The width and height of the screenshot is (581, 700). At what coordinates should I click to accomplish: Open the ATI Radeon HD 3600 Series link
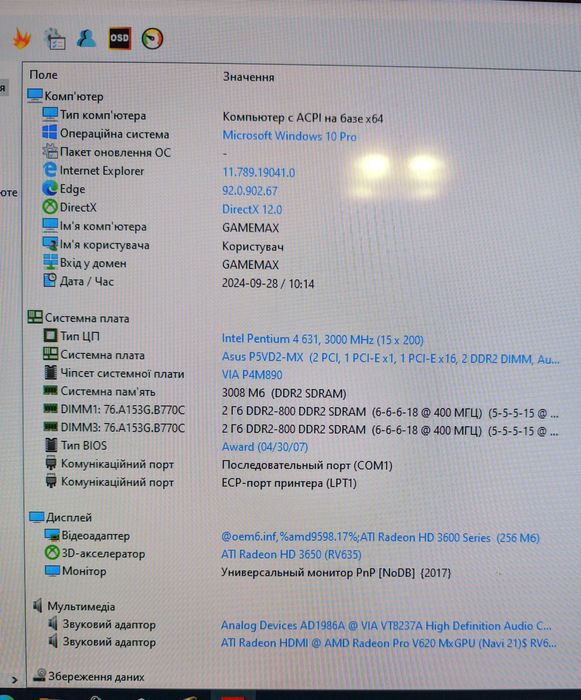(x=380, y=537)
